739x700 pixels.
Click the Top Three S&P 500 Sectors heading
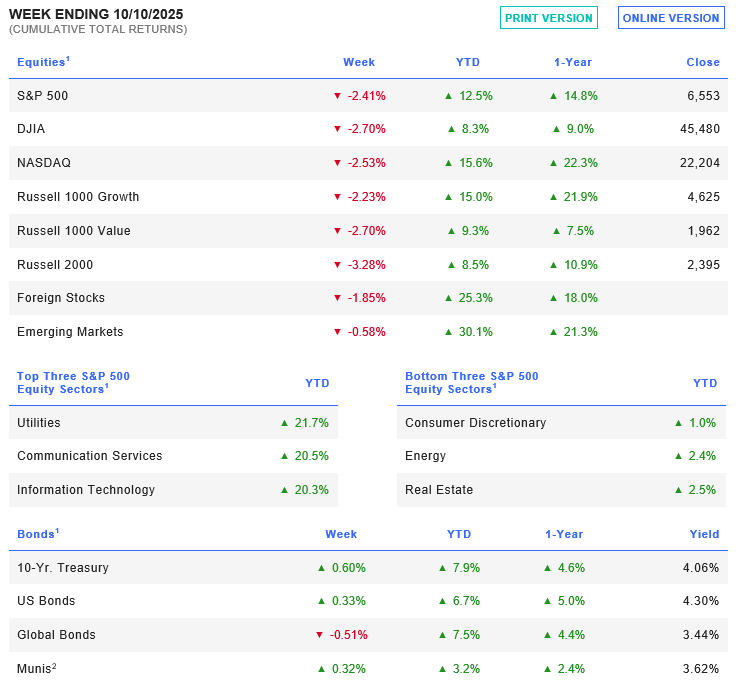[x=74, y=382]
